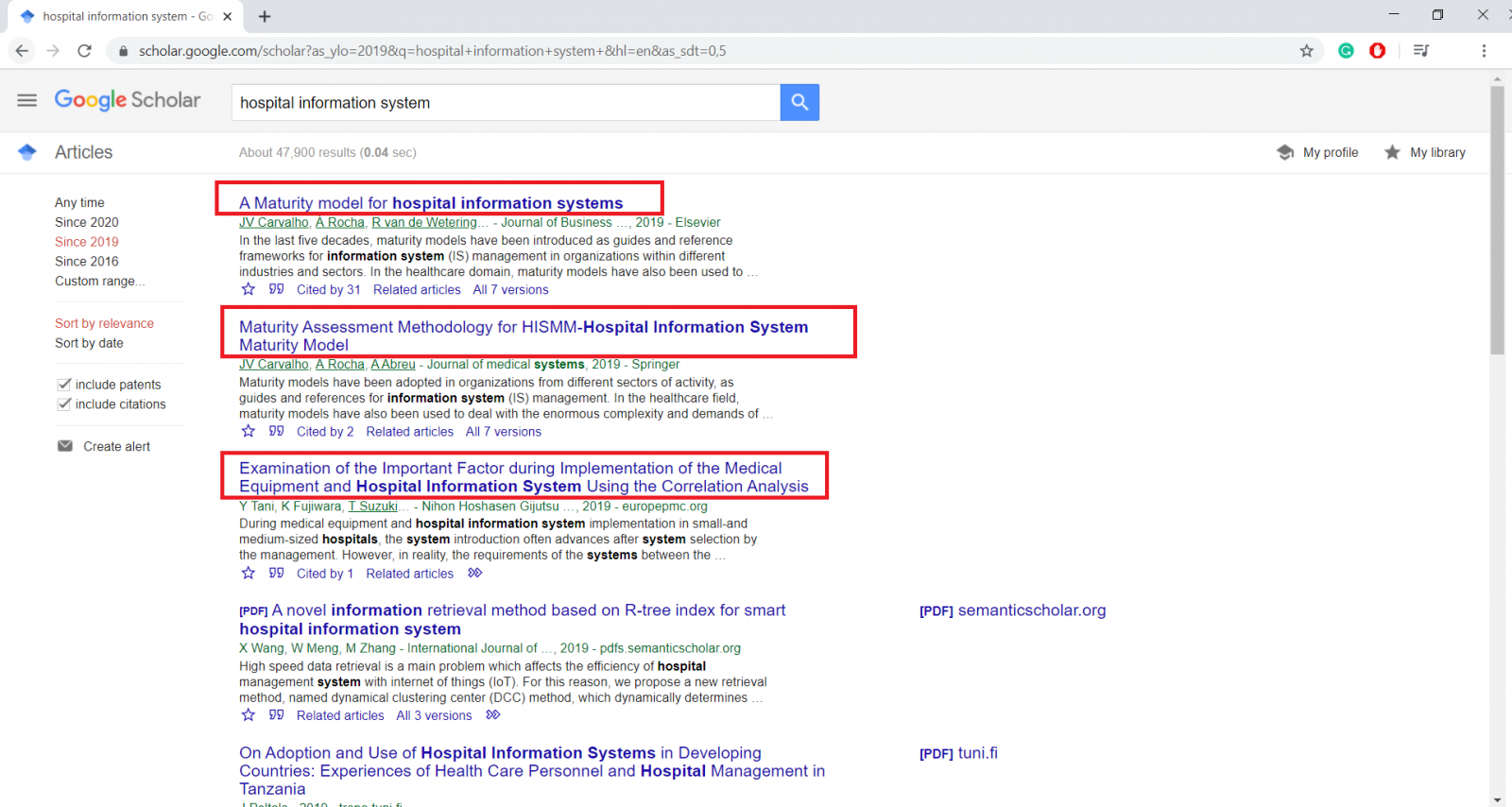1512x807 pixels.
Task: Go back using the browser back arrow
Action: (x=22, y=51)
